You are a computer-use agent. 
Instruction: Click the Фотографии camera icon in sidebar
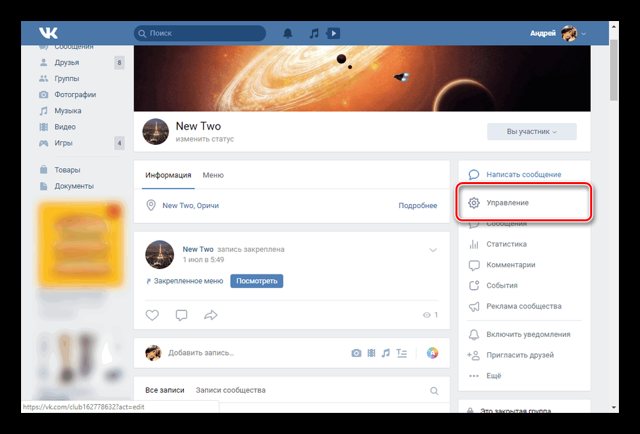43,94
